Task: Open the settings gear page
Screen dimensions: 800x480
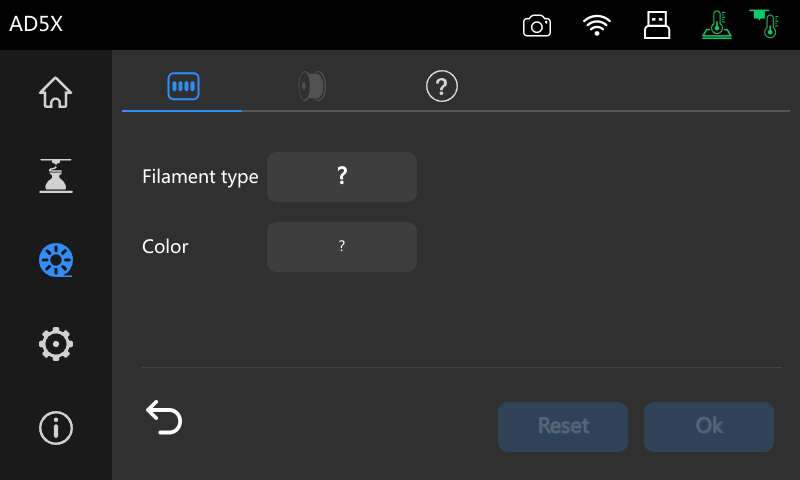Action: click(x=56, y=344)
